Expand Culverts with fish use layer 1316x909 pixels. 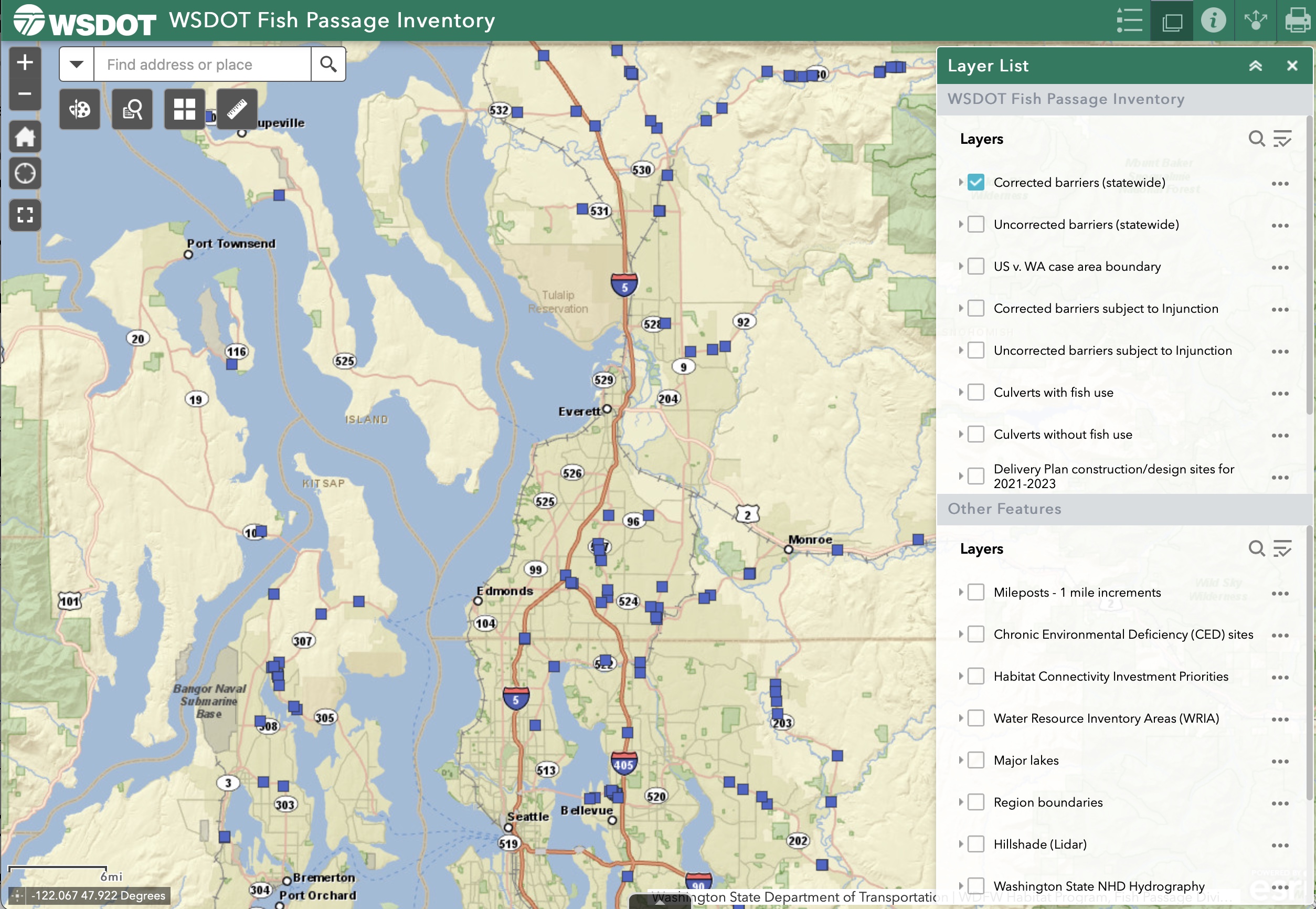point(960,393)
